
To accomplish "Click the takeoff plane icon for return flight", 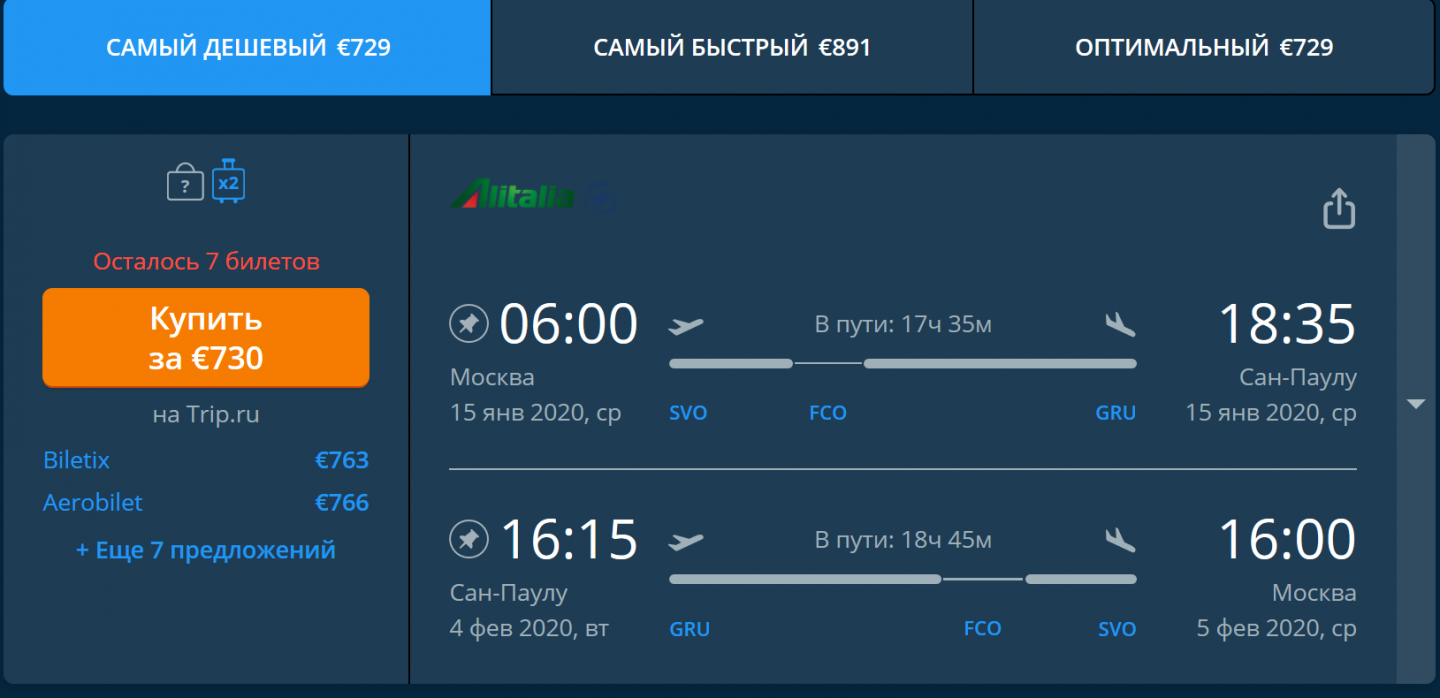I will click(686, 541).
